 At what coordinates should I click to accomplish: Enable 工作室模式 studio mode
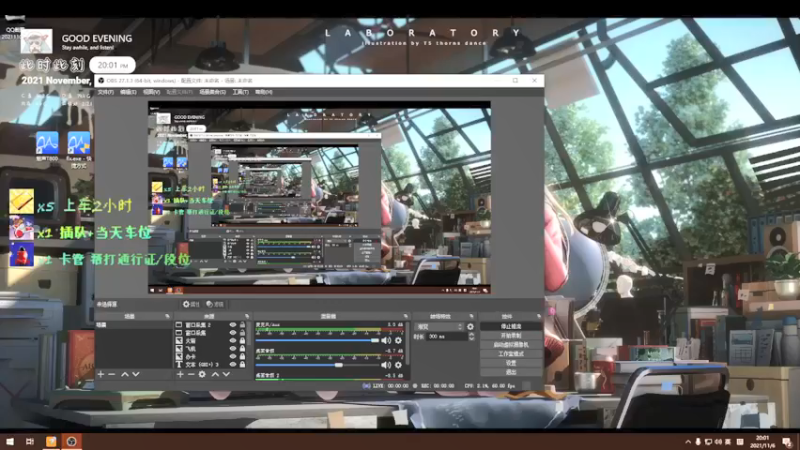click(x=511, y=354)
